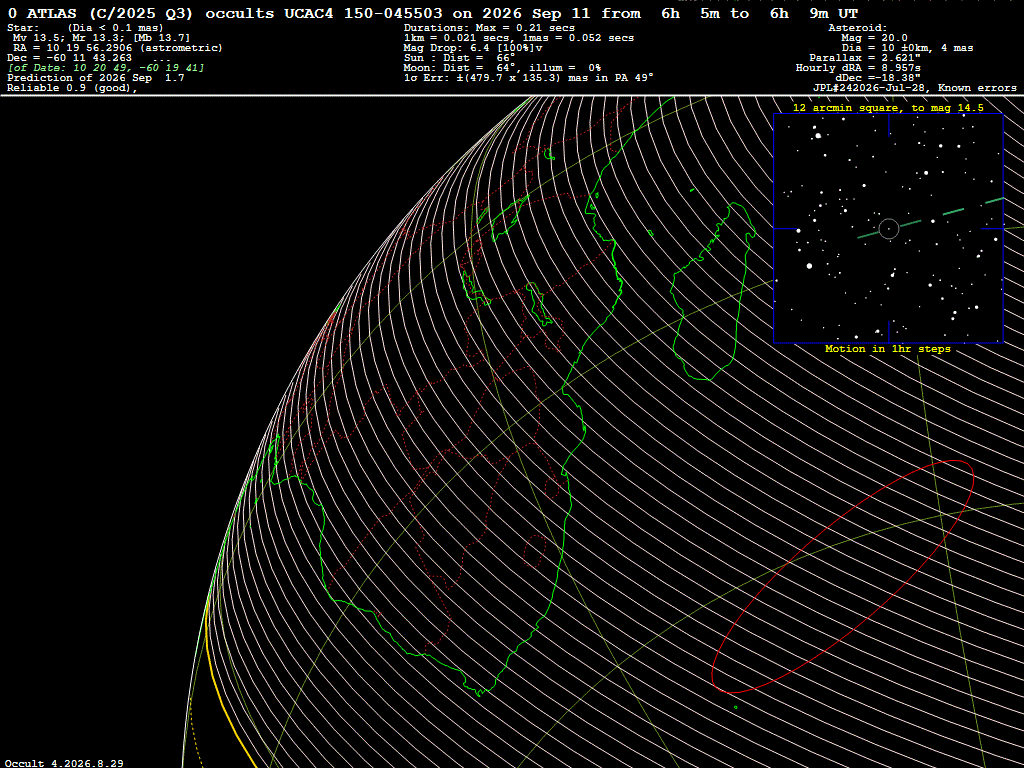1024x768 pixels.
Task: Click the 'Prediction of 2026 Sep 1.7' text
Action: 95,78
